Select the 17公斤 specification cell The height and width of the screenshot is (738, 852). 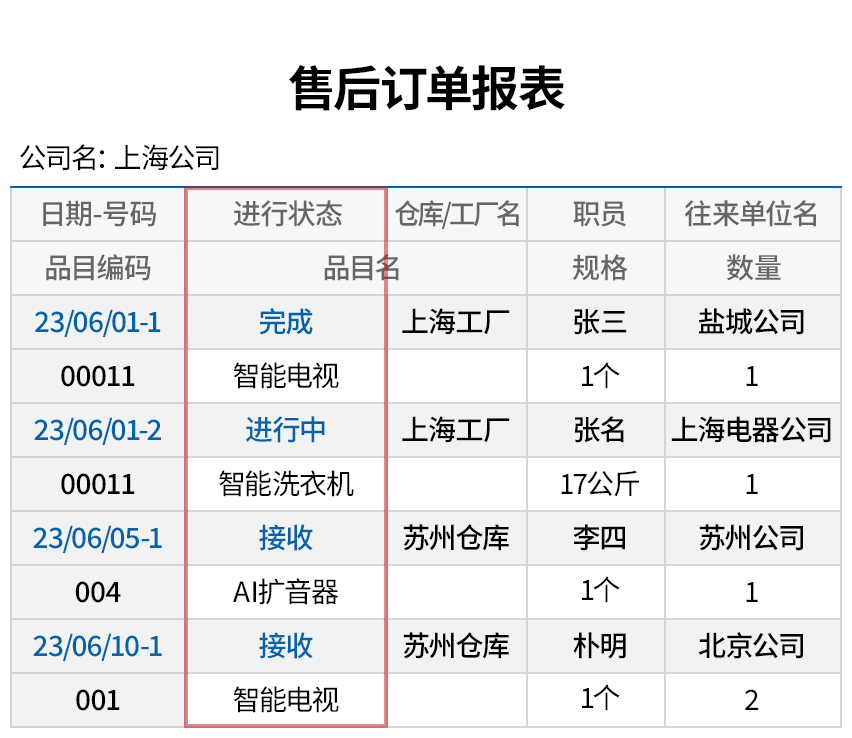tap(599, 484)
